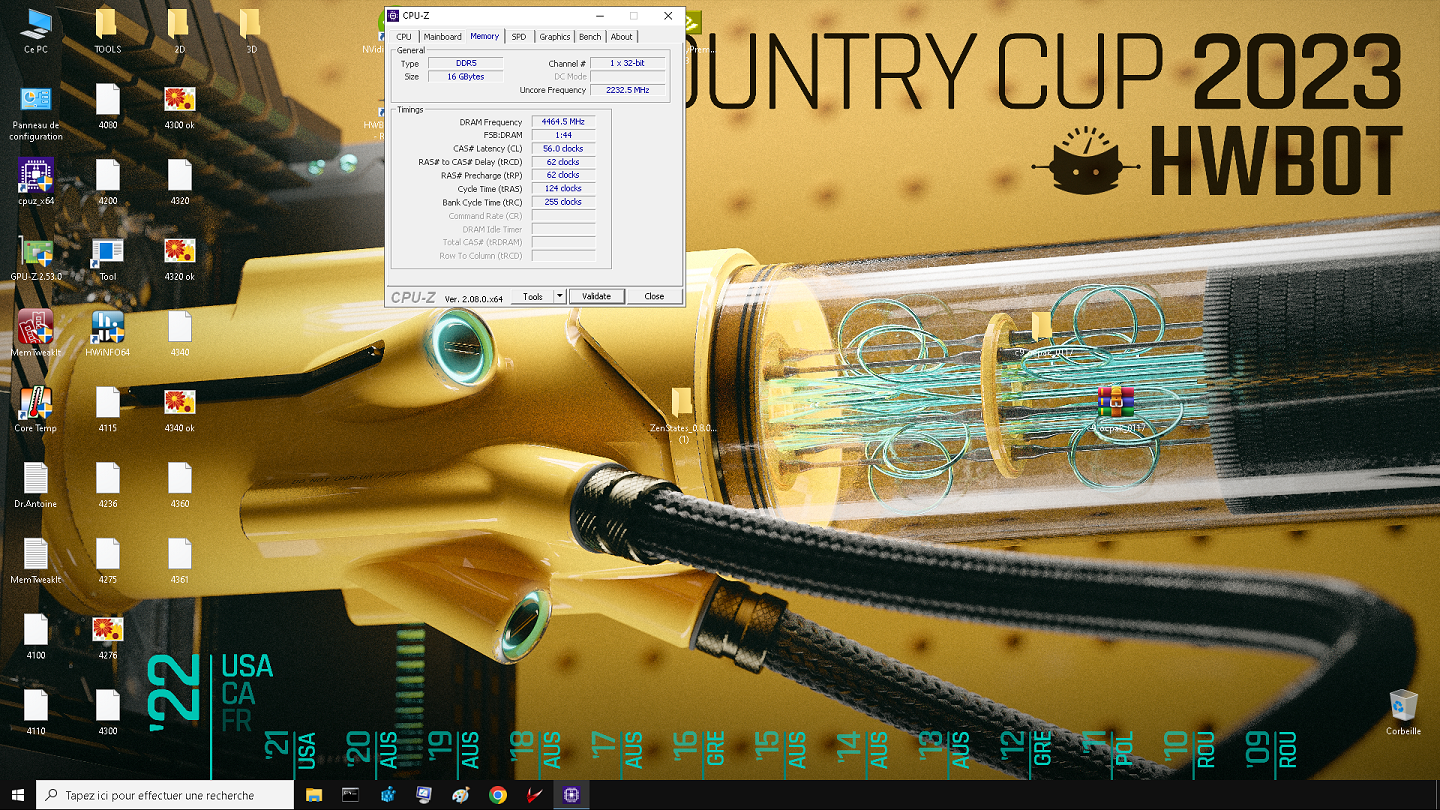
Task: Click the Cycle Time value 124 clocks
Action: tap(563, 188)
